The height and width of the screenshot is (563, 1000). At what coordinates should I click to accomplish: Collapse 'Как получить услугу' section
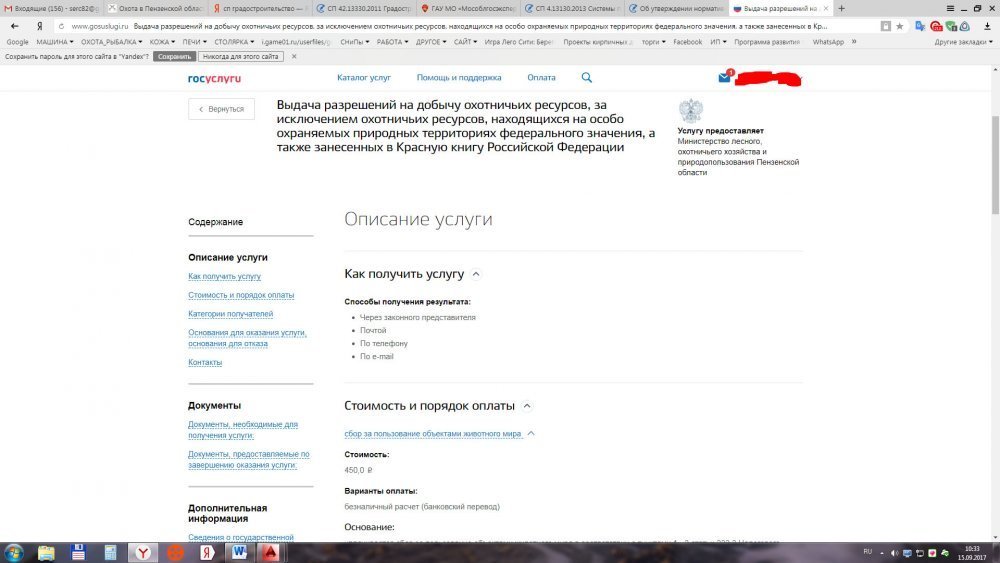click(x=476, y=274)
